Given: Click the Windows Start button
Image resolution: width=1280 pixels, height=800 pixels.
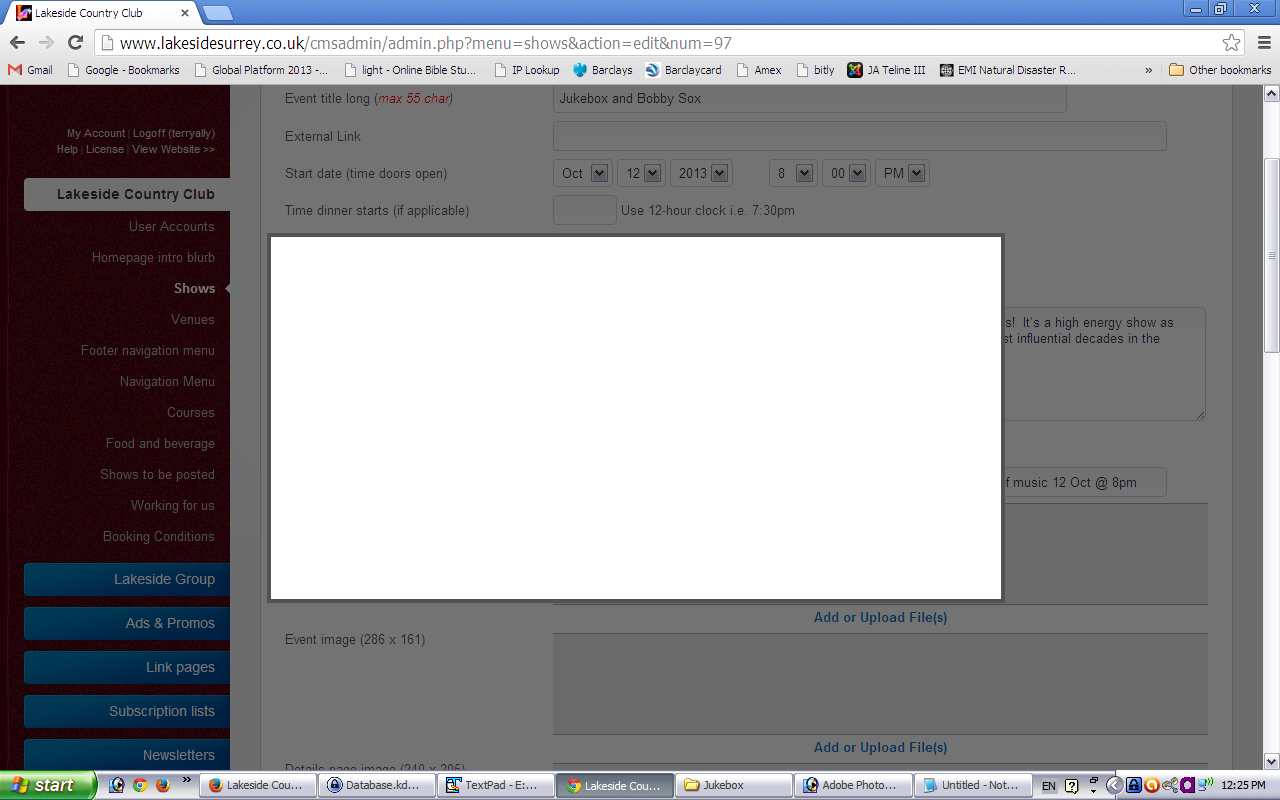Looking at the screenshot, I should tap(47, 785).
